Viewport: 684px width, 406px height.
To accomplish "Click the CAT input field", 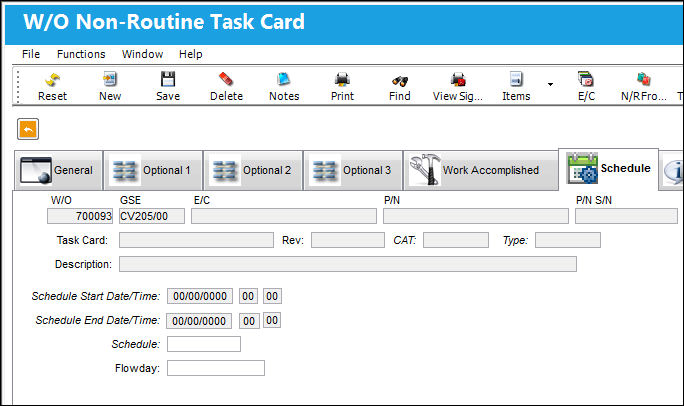I will pyautogui.click(x=456, y=240).
